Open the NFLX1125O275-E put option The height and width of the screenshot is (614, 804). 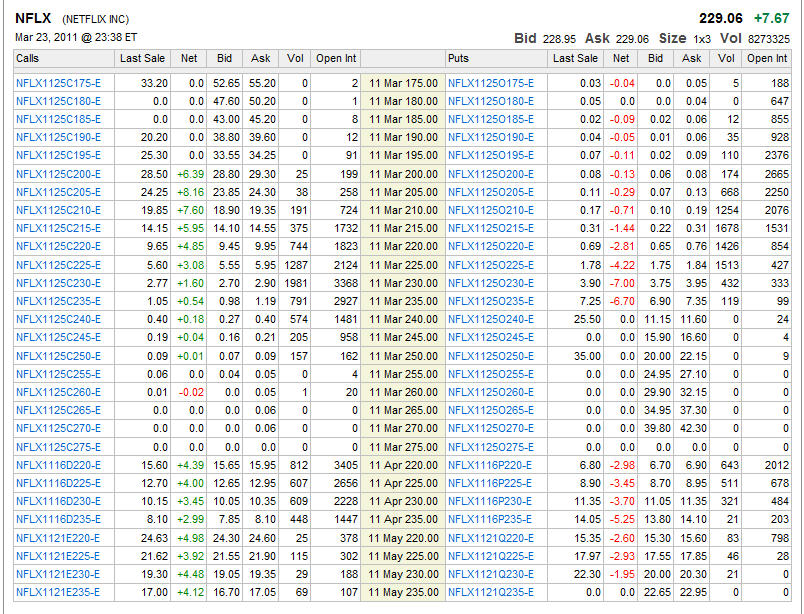491,447
